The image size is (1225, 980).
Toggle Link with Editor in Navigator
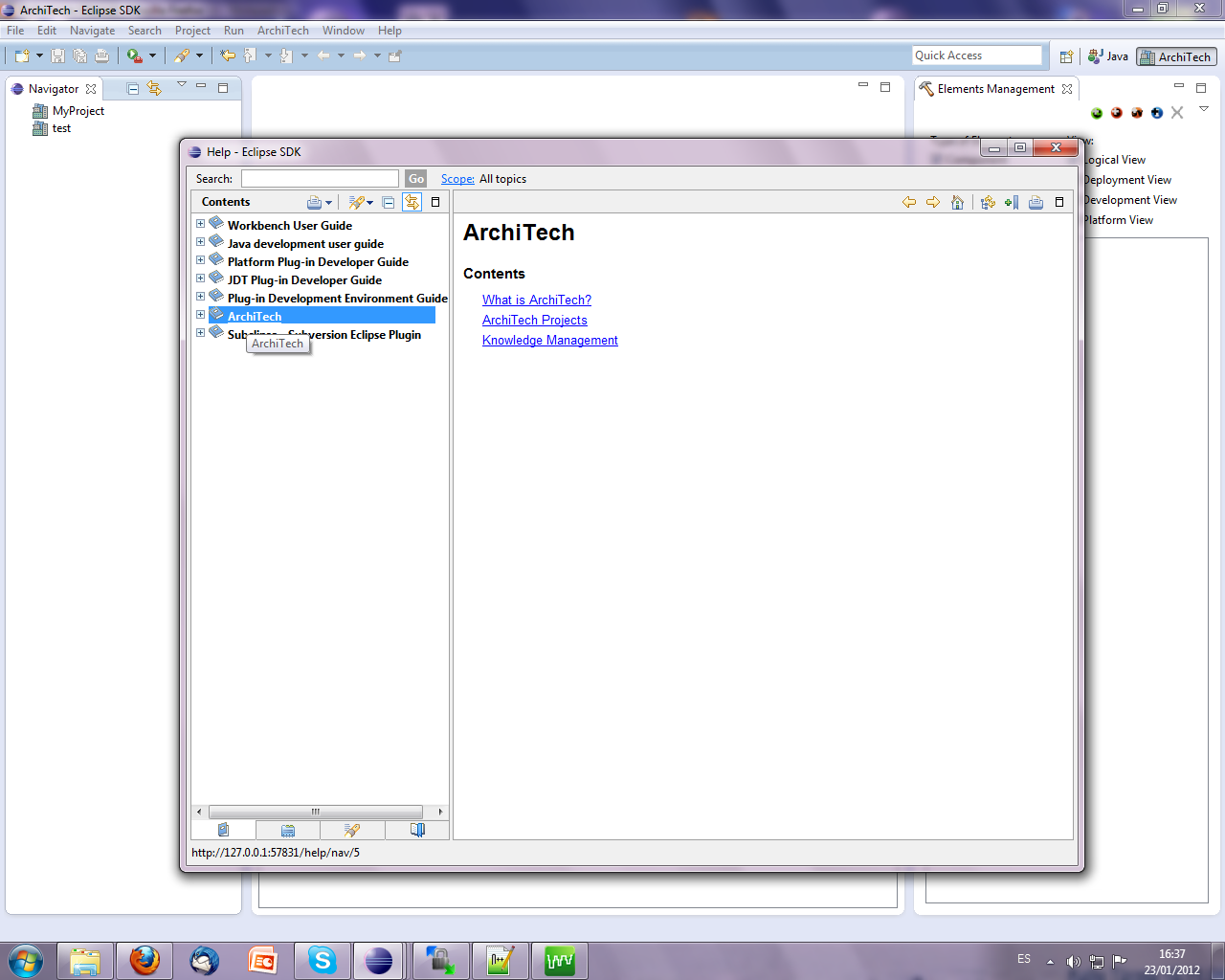point(154,88)
